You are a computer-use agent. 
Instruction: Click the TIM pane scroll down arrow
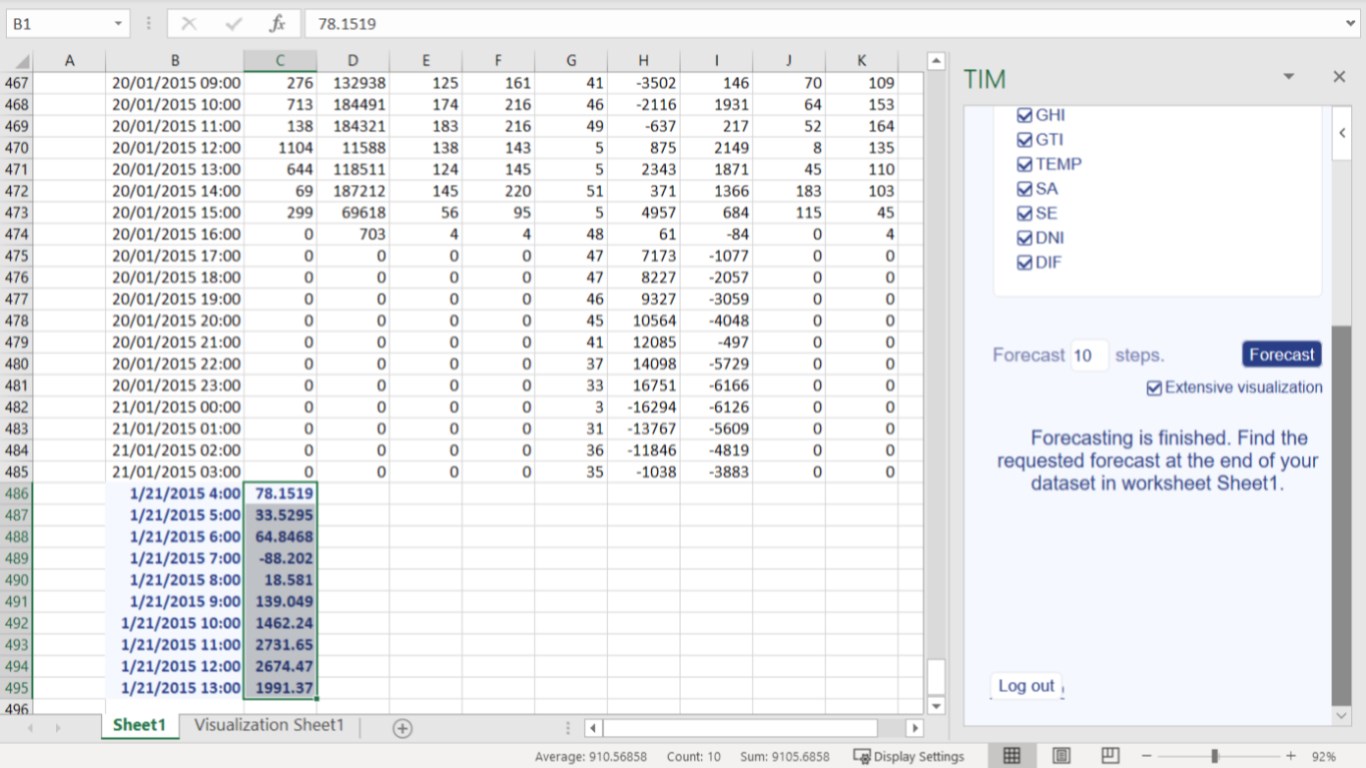point(1341,716)
